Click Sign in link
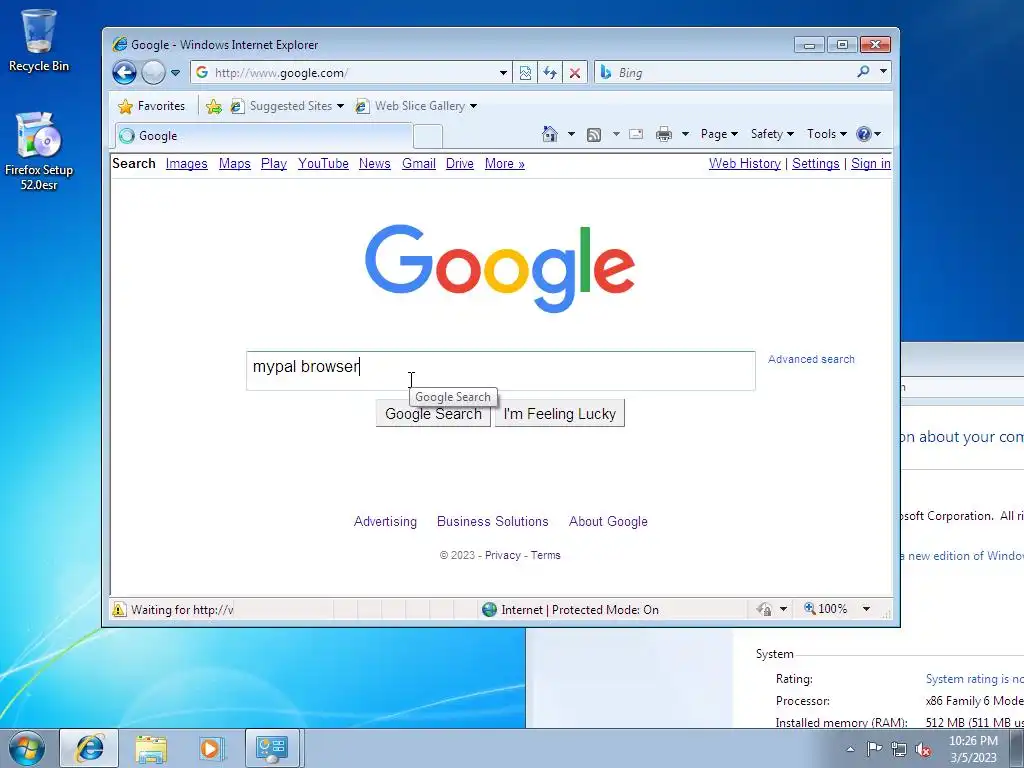The image size is (1024, 768). pos(871,163)
